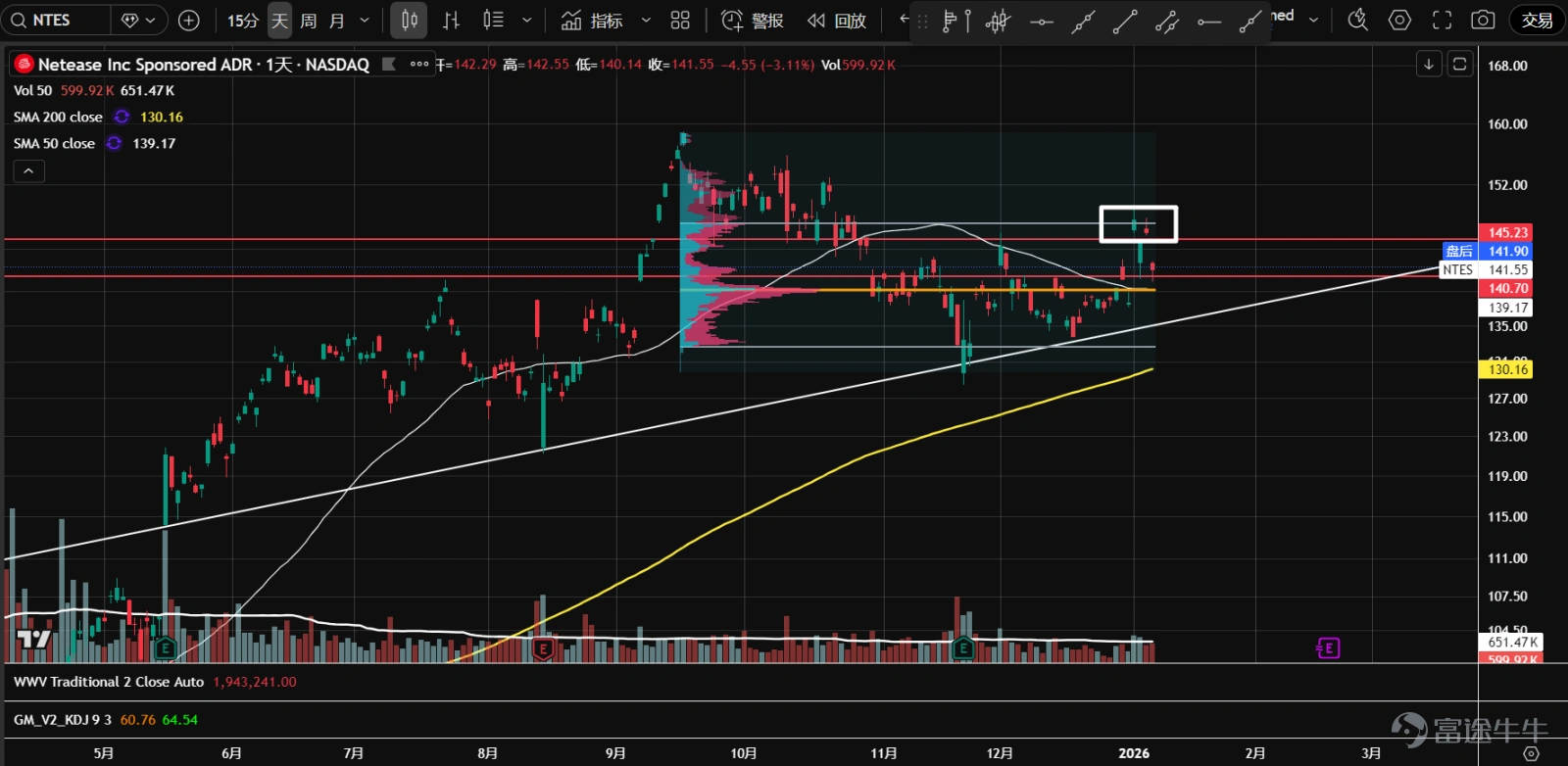Click the SMA 50 close refresh icon
The height and width of the screenshot is (766, 1568).
[114, 143]
